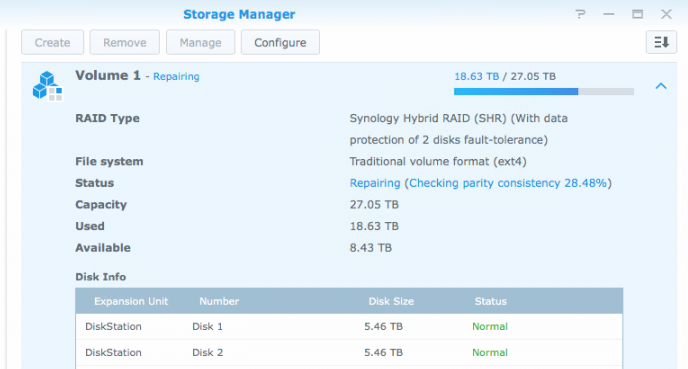The image size is (688, 369).
Task: Collapse Volume 1 with the chevron arrow
Action: (661, 86)
